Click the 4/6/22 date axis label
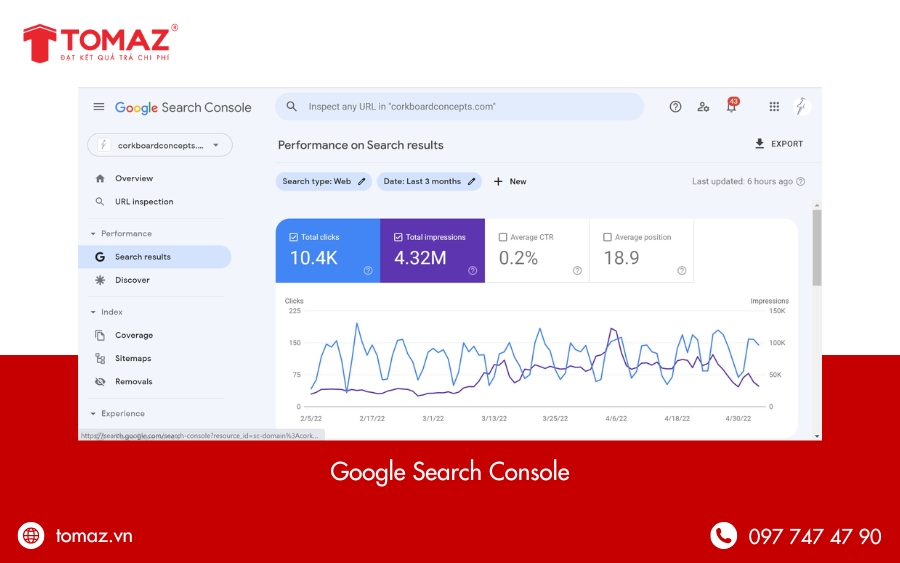This screenshot has height=563, width=900. (x=616, y=418)
